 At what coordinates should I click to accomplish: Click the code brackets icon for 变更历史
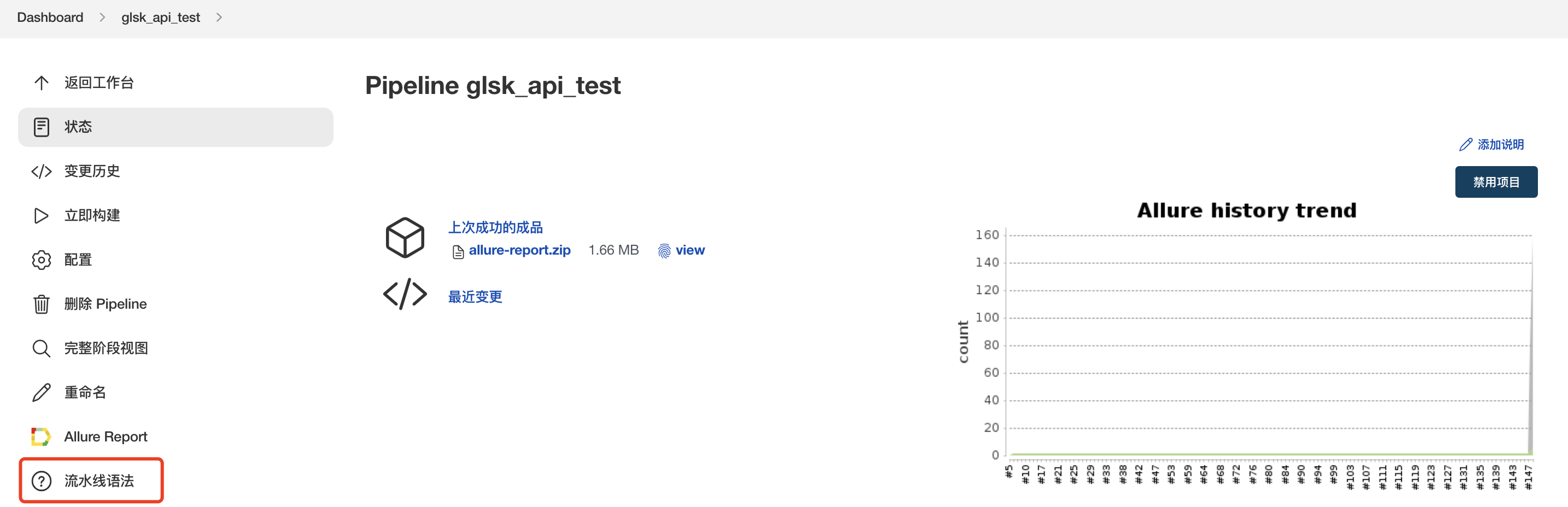41,172
